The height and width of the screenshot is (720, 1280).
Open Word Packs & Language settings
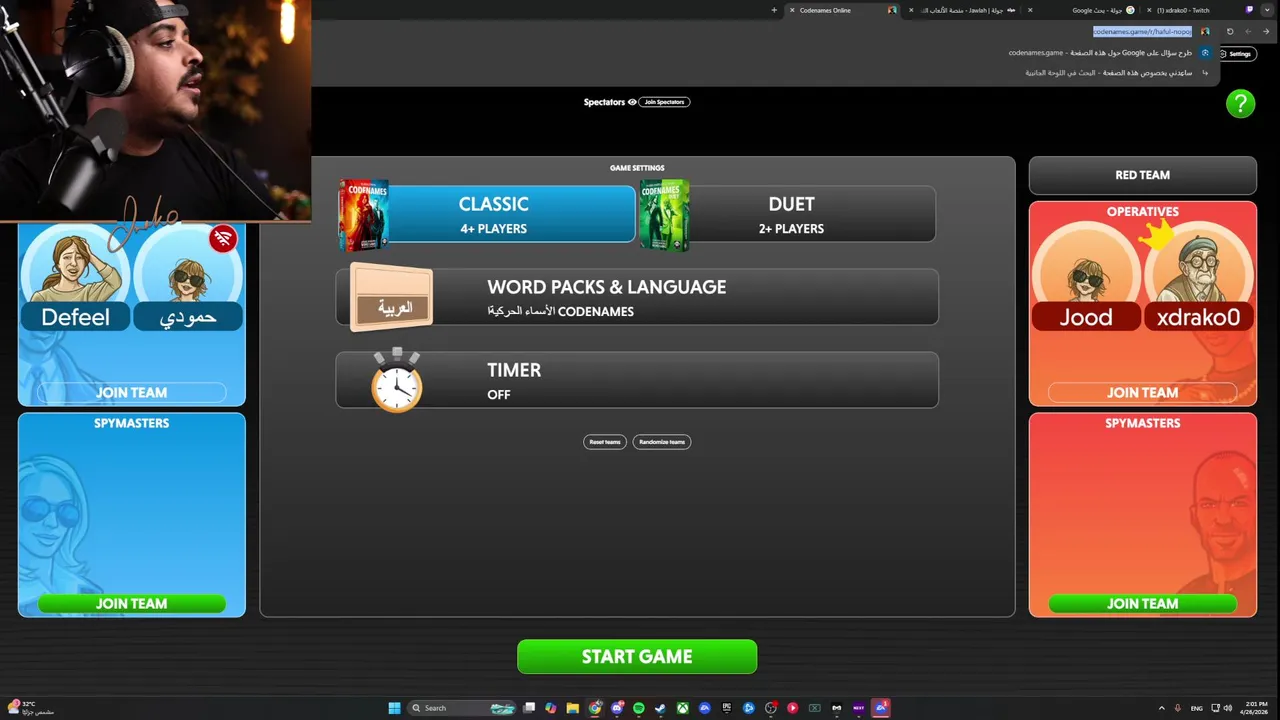(637, 297)
